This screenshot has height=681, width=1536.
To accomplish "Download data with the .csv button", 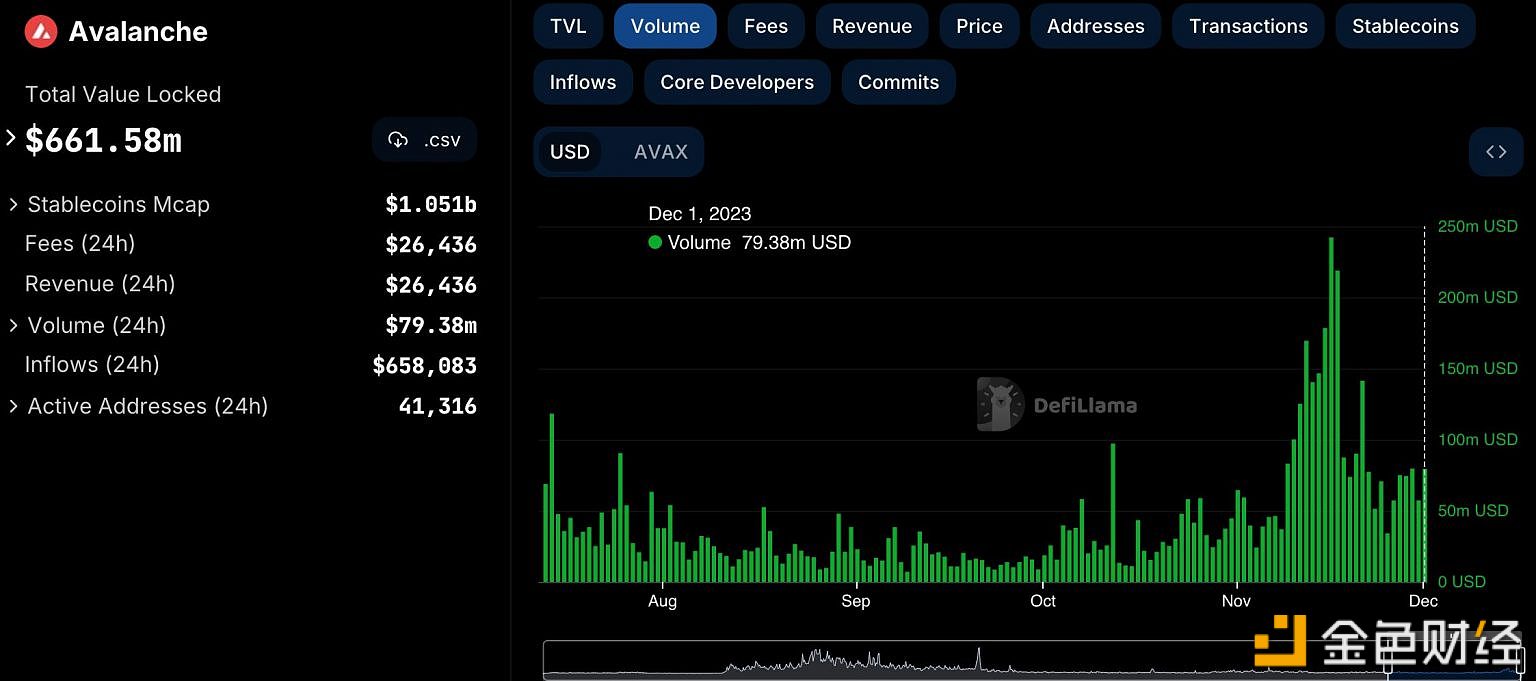I will point(425,140).
